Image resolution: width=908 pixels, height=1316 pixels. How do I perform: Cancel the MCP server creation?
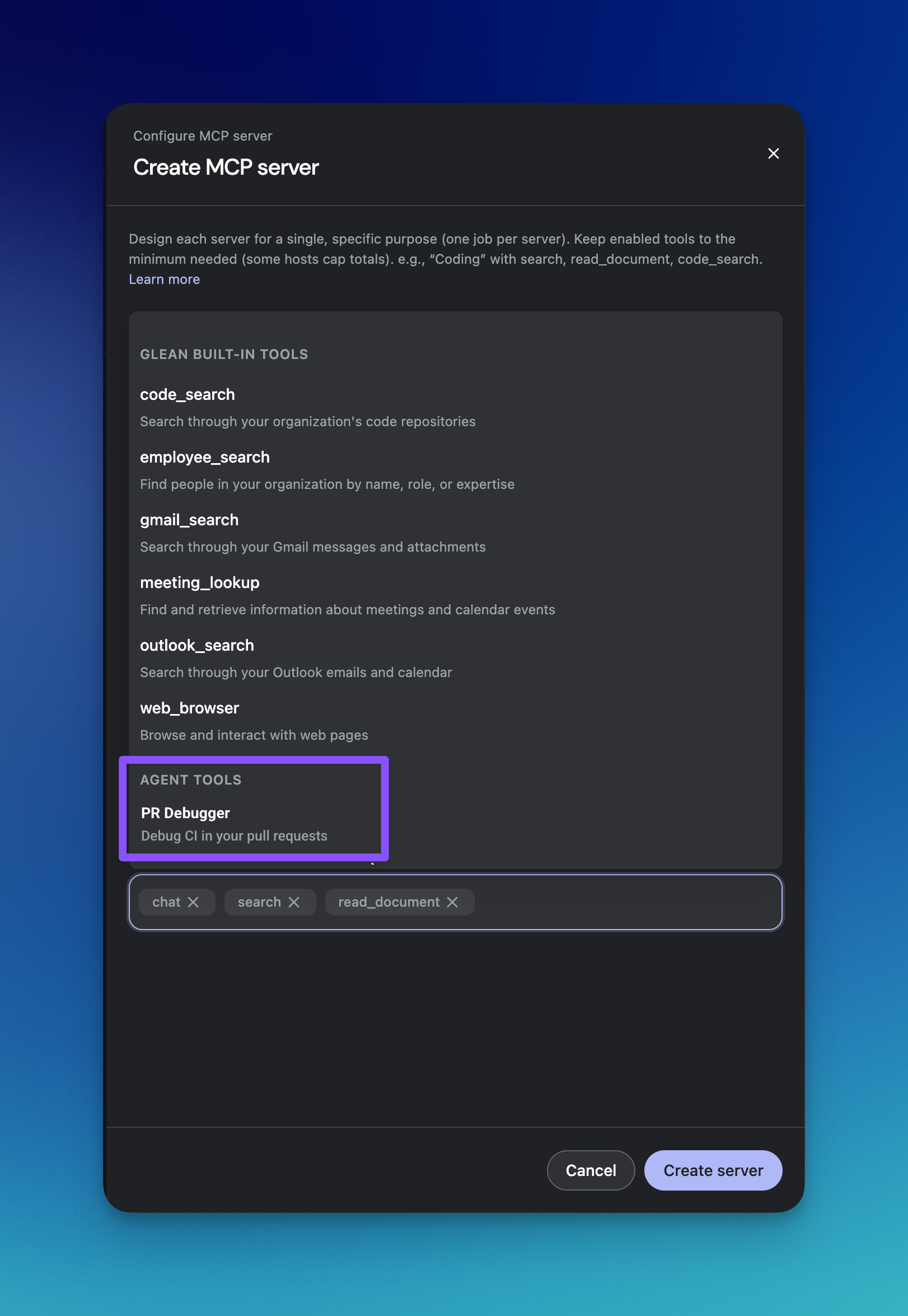tap(591, 1170)
